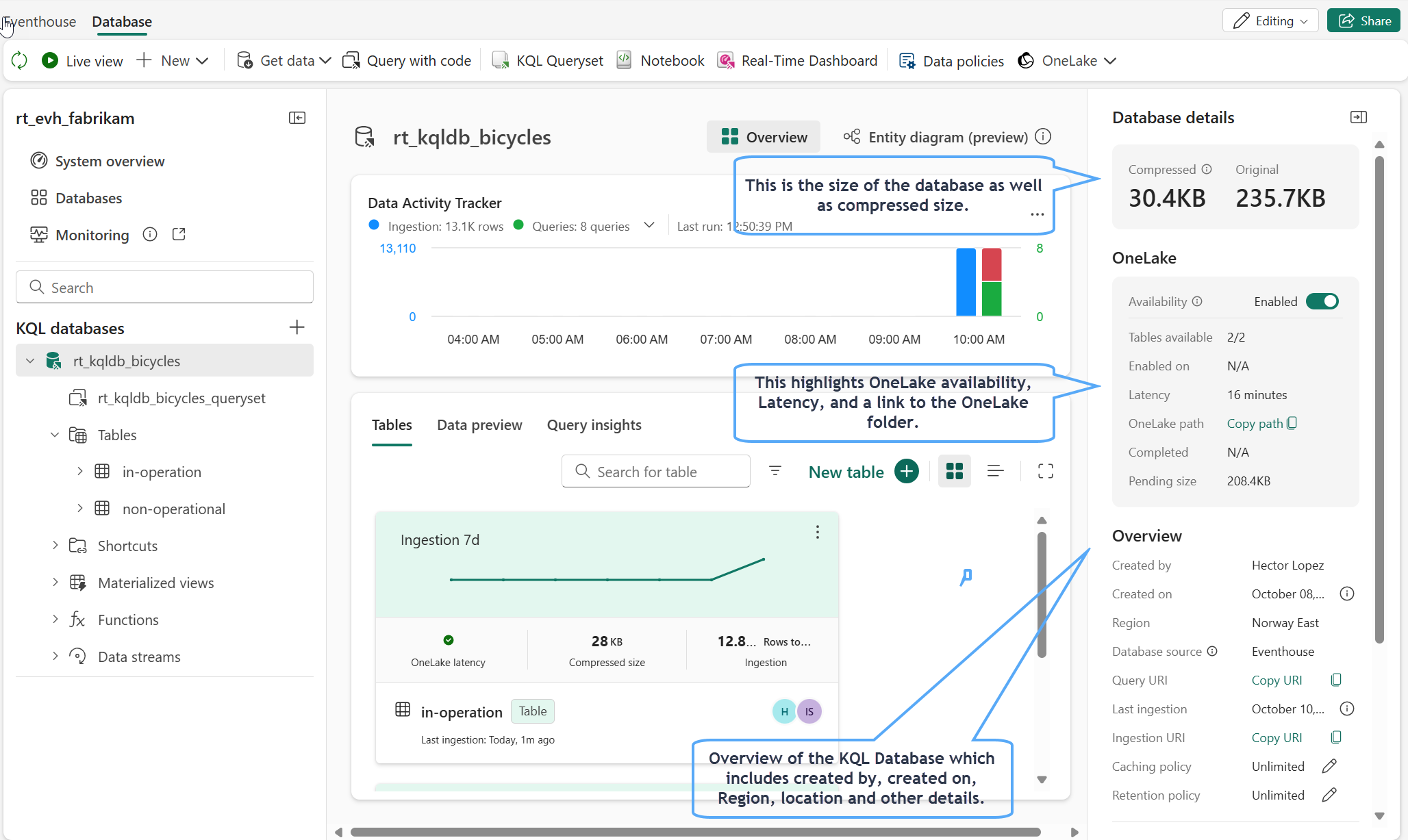Click the refresh icon in the toolbar
Image resolution: width=1408 pixels, height=840 pixels.
[19, 61]
